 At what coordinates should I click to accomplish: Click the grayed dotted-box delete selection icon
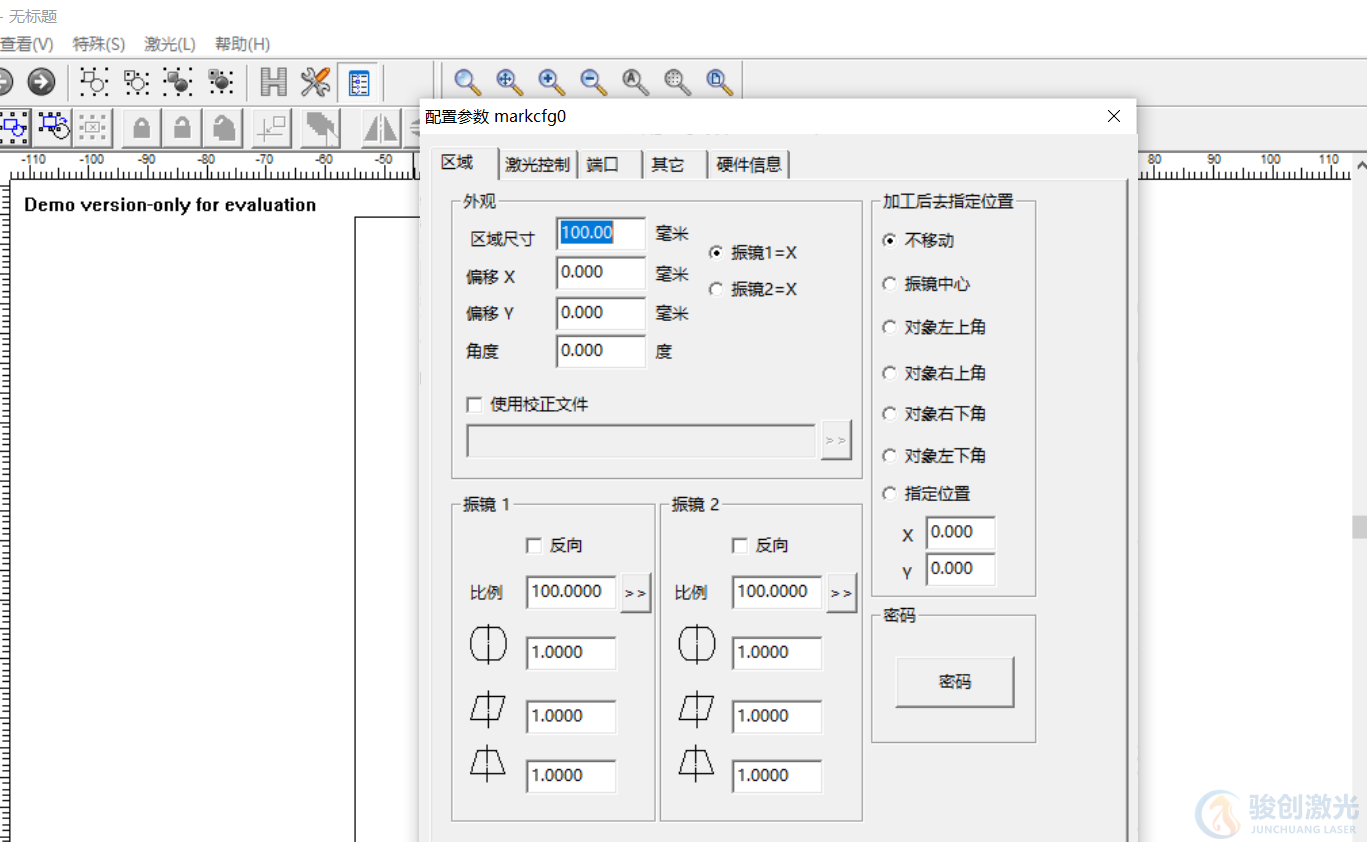coord(93,127)
